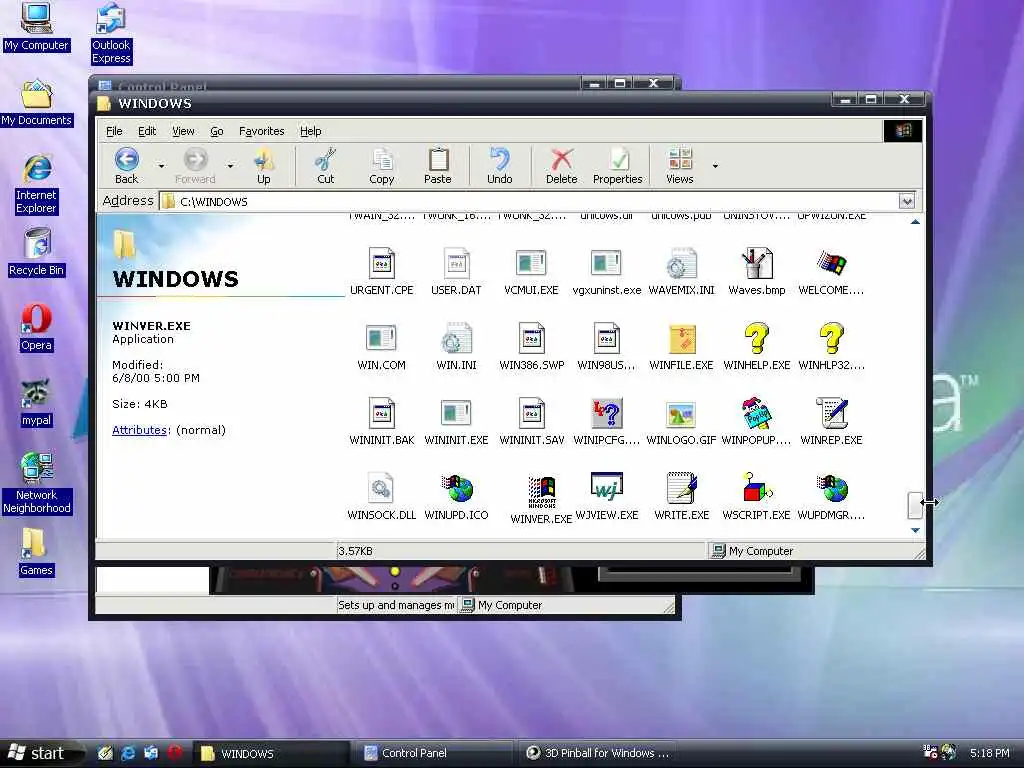1024x768 pixels.
Task: Switch to 3D Pinball taskbar button
Action: [x=598, y=753]
